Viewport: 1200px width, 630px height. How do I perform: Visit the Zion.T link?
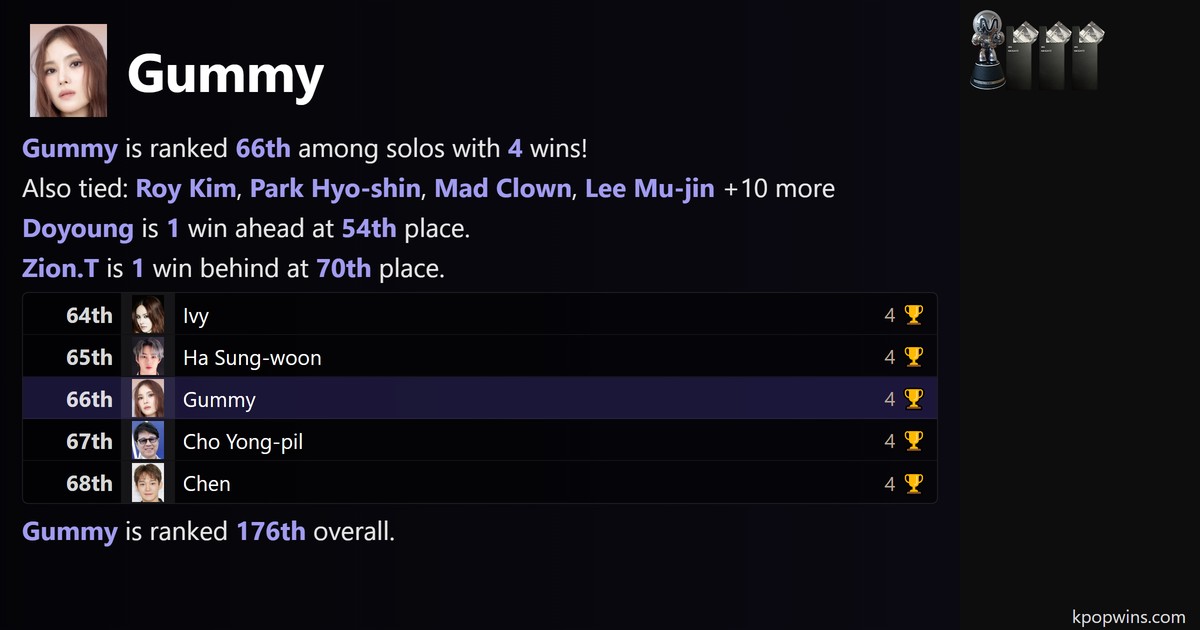[60, 269]
